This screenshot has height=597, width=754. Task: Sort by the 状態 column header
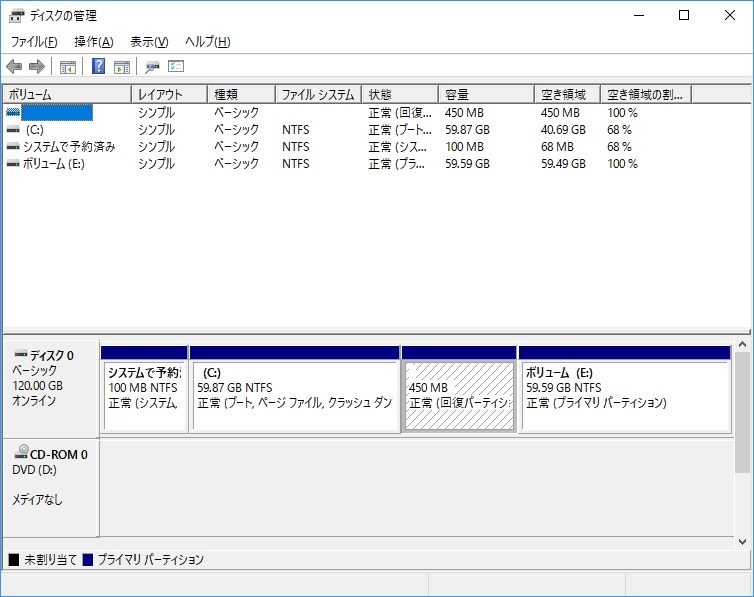(400, 94)
